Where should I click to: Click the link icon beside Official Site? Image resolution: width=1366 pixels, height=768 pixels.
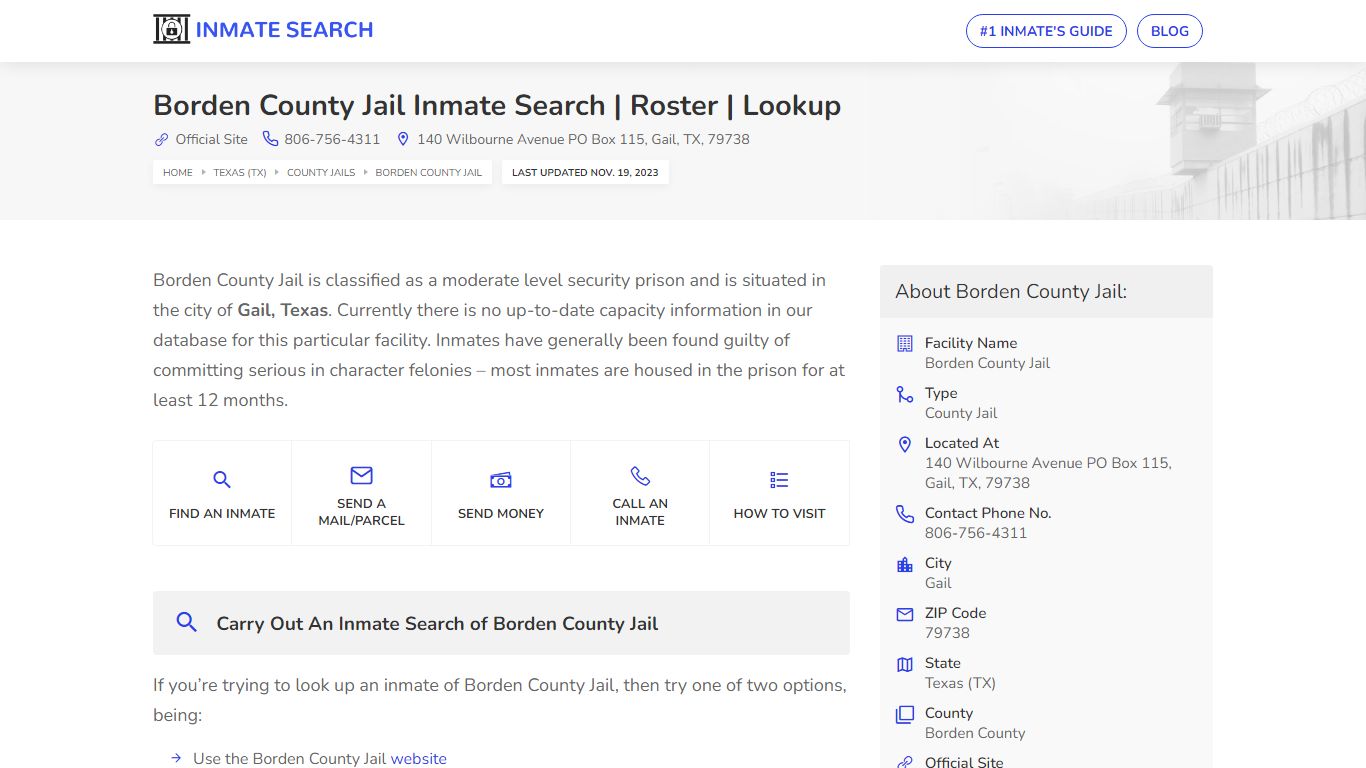[161, 139]
